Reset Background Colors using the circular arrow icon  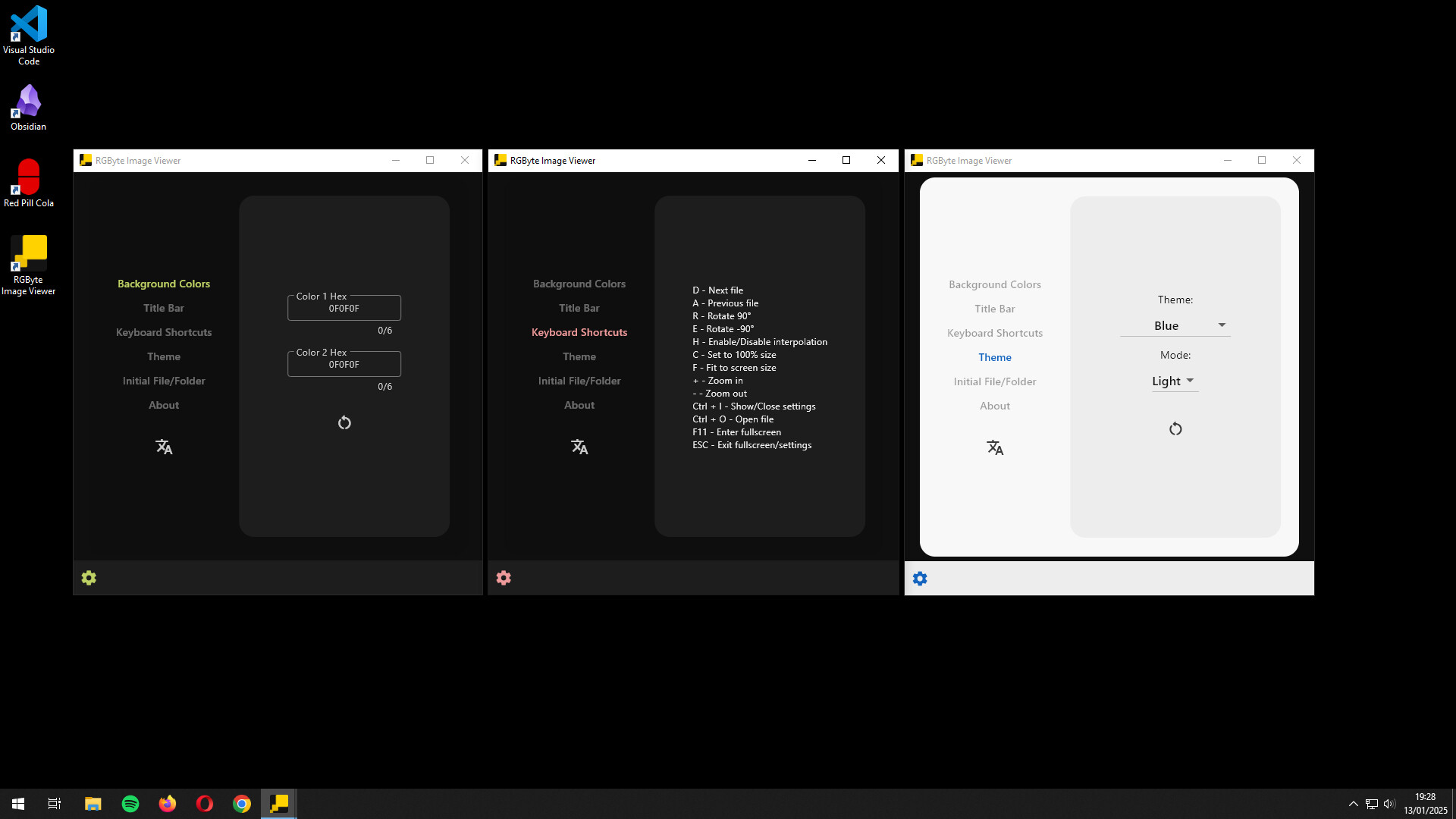point(344,422)
